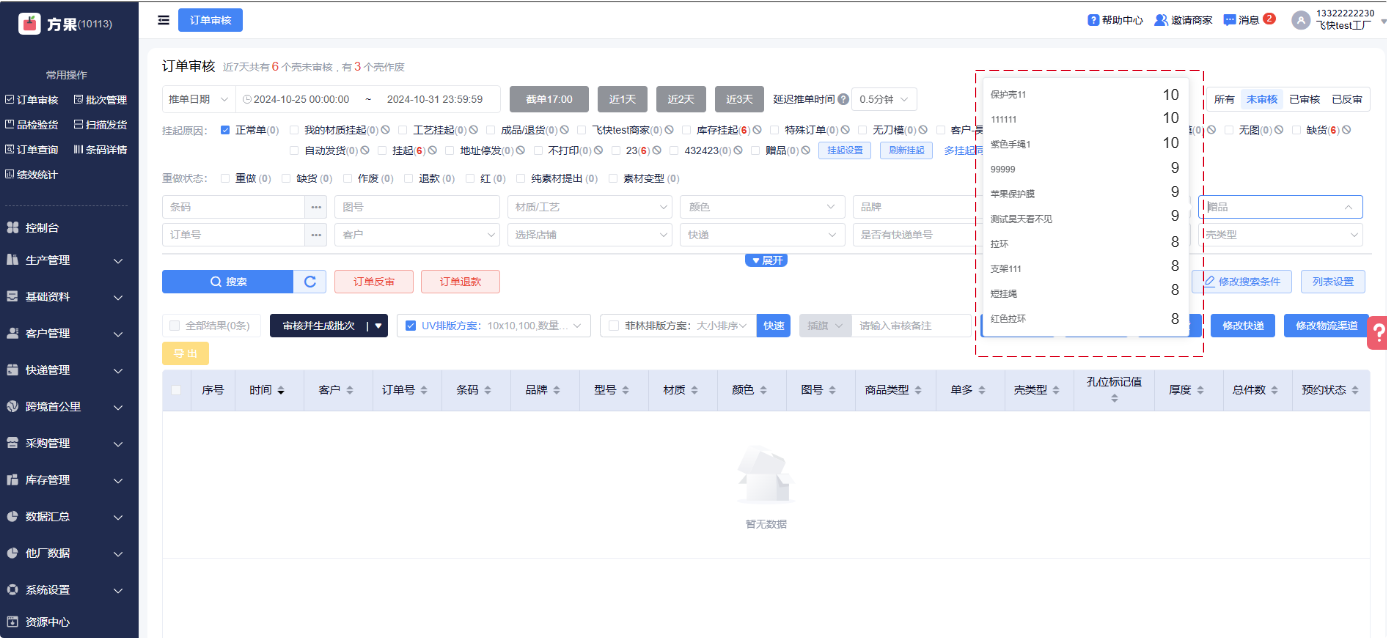
Task: Open the 颜色 filter dropdown
Action: [762, 207]
